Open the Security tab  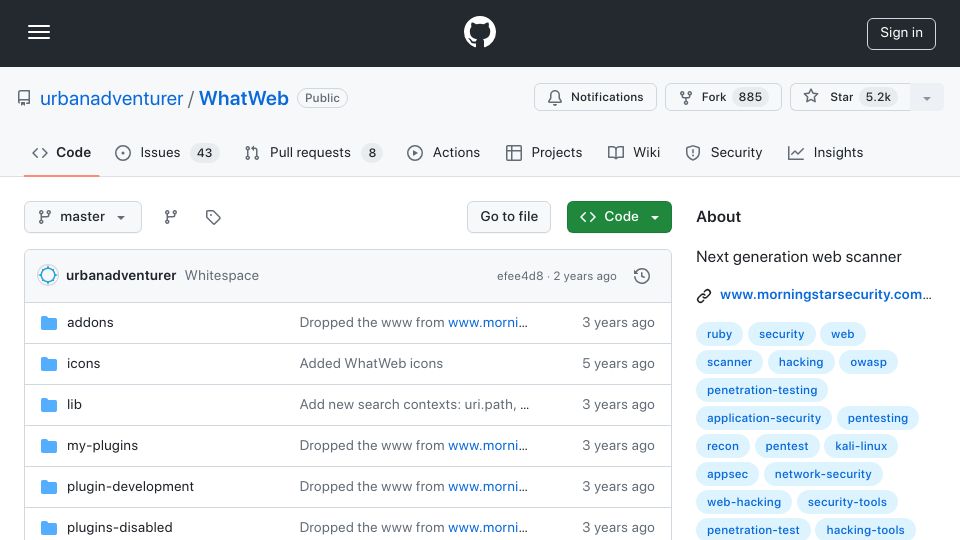click(724, 152)
